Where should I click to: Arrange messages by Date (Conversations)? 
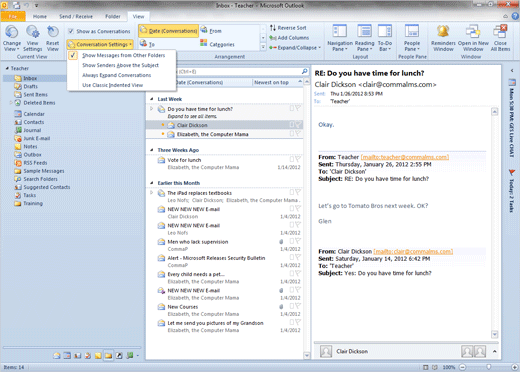pos(169,31)
